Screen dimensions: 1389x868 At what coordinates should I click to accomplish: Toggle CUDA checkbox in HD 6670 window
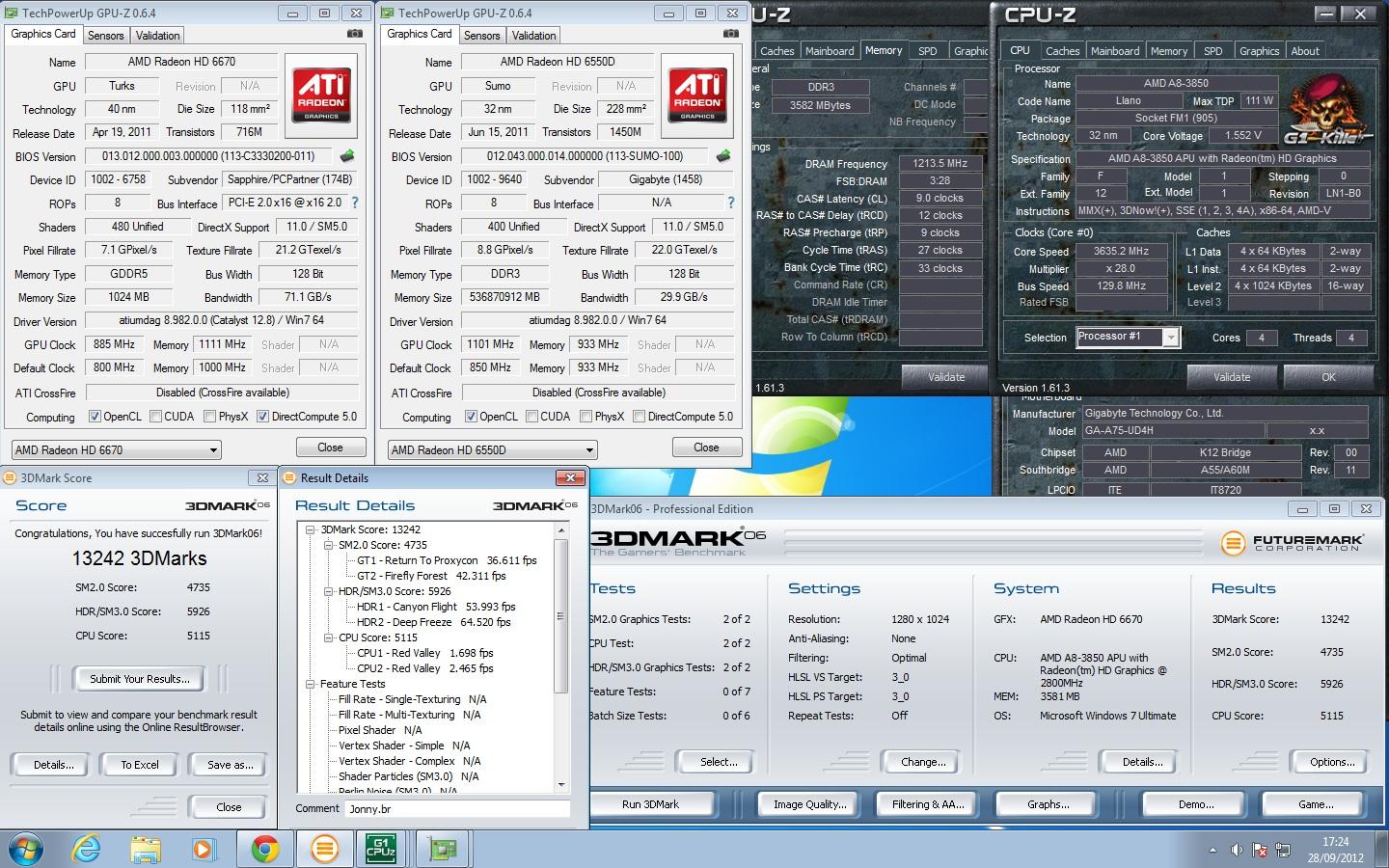point(155,417)
